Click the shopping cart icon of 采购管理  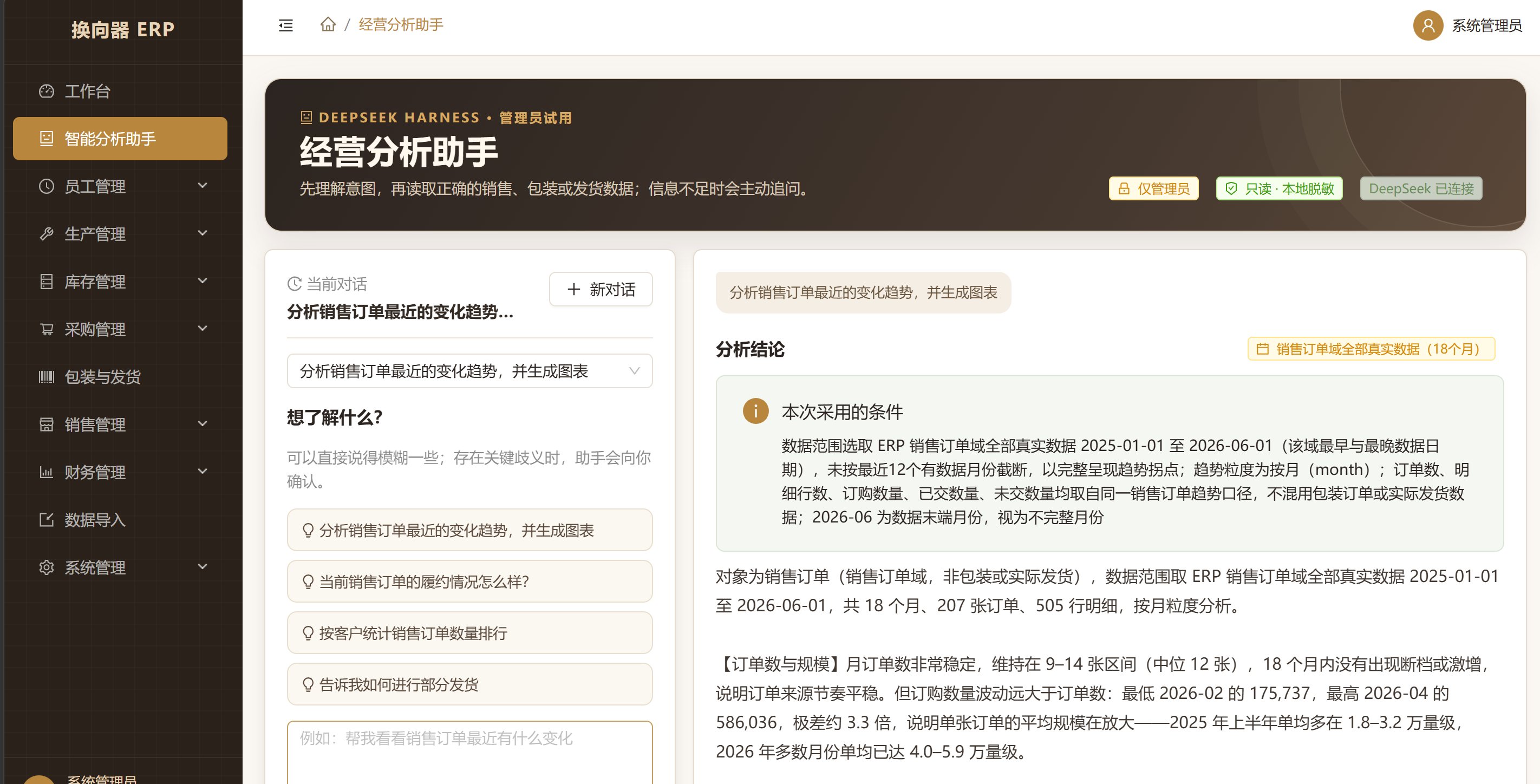tap(47, 329)
